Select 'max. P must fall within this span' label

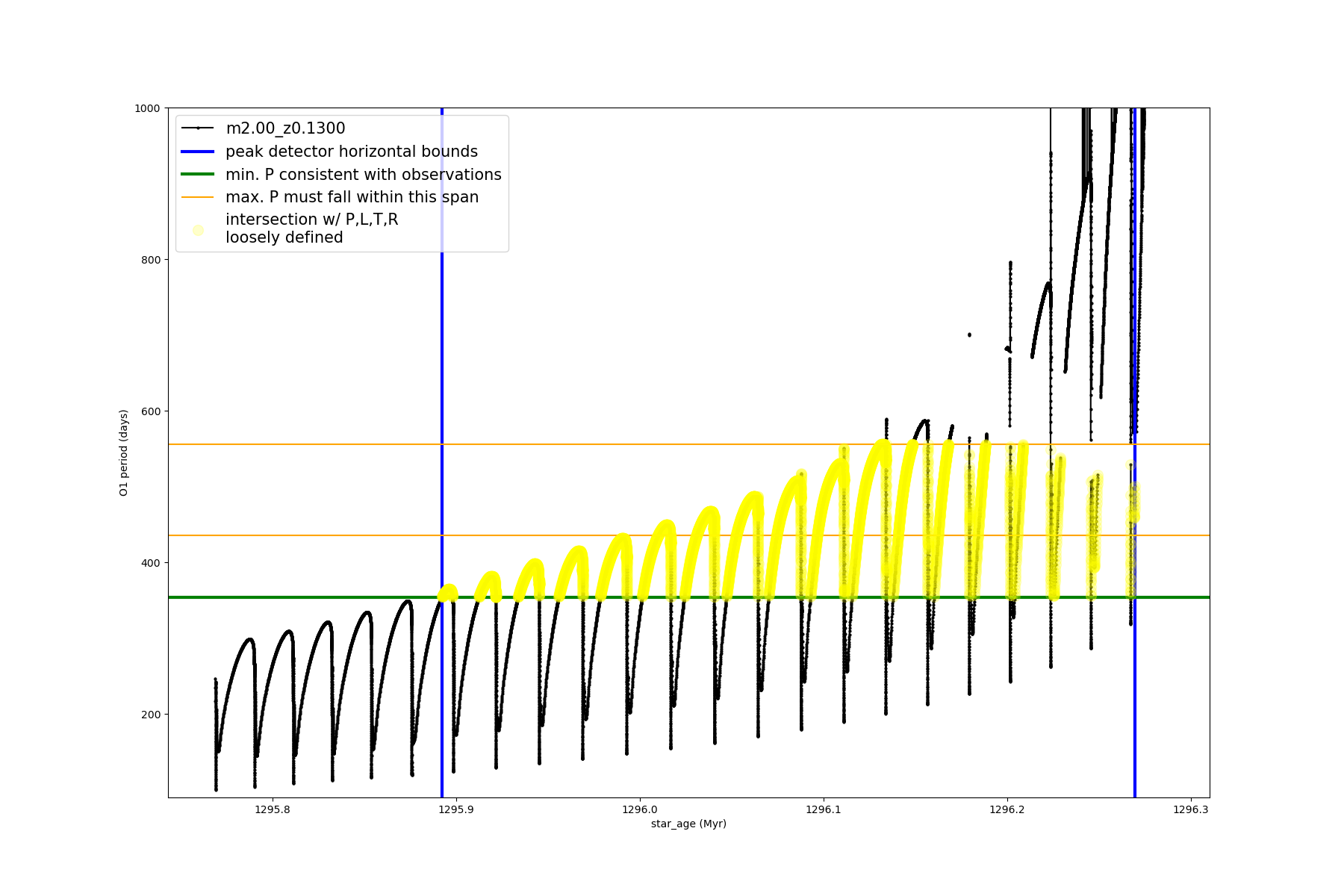(352, 197)
